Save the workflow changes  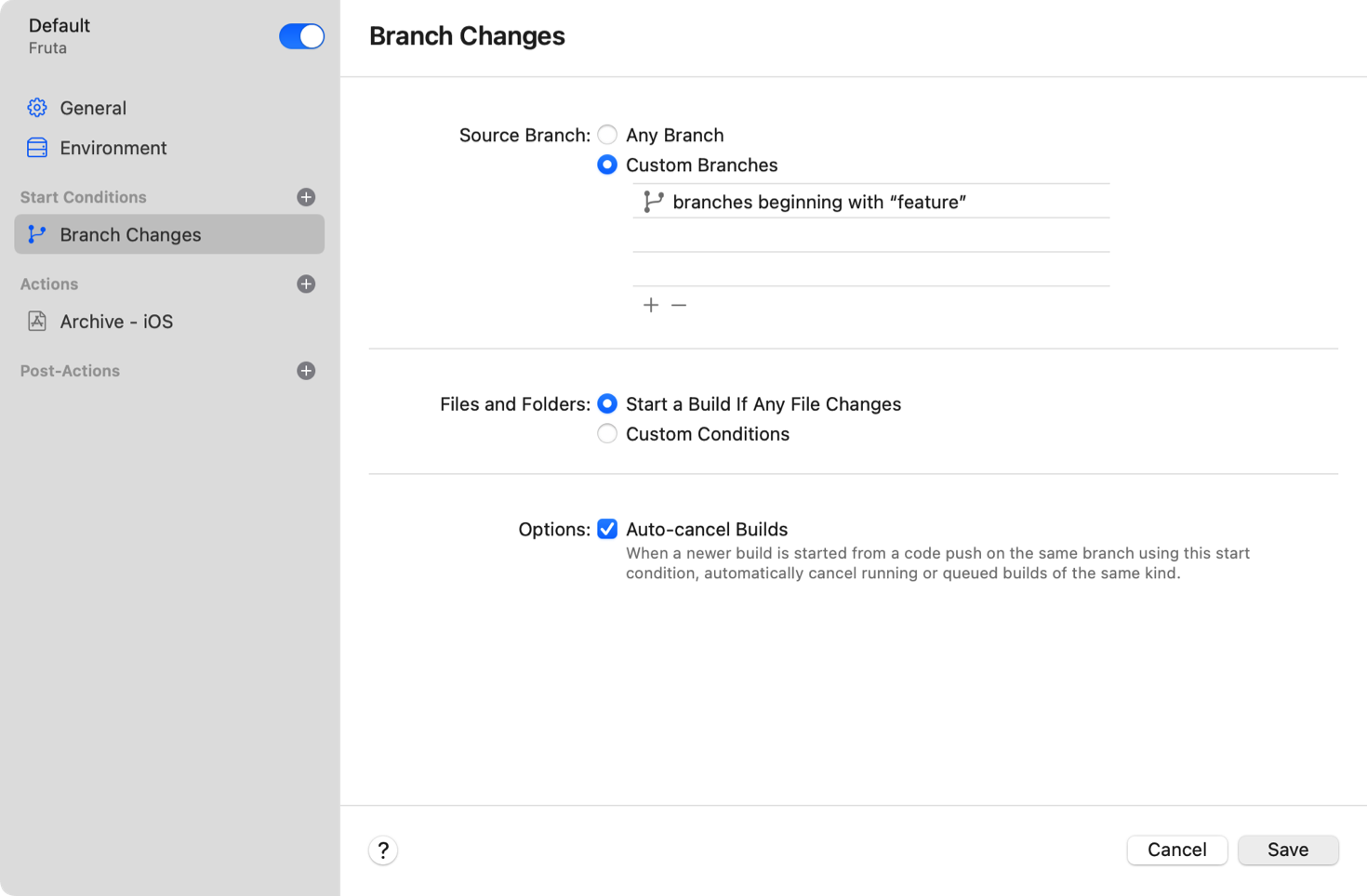pos(1288,850)
